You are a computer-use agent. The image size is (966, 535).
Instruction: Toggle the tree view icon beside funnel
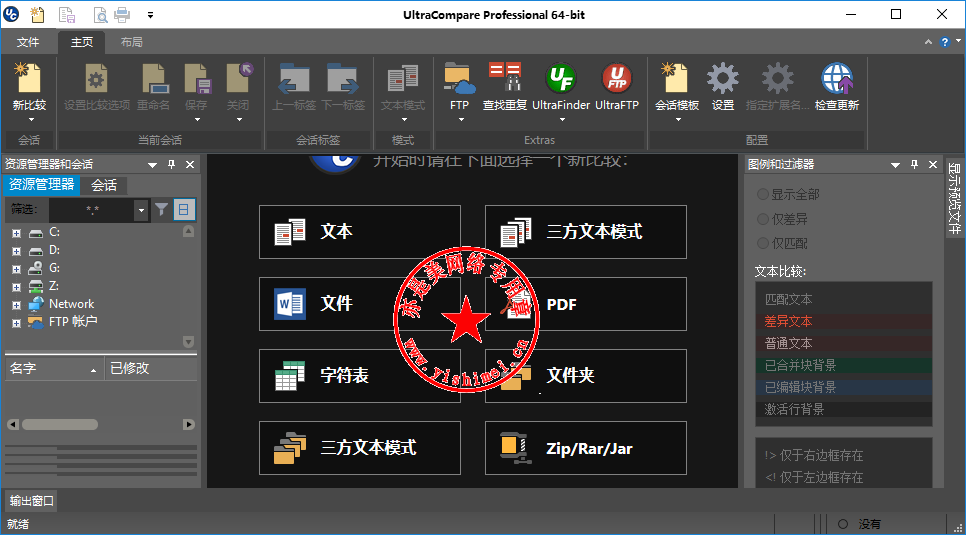[184, 210]
